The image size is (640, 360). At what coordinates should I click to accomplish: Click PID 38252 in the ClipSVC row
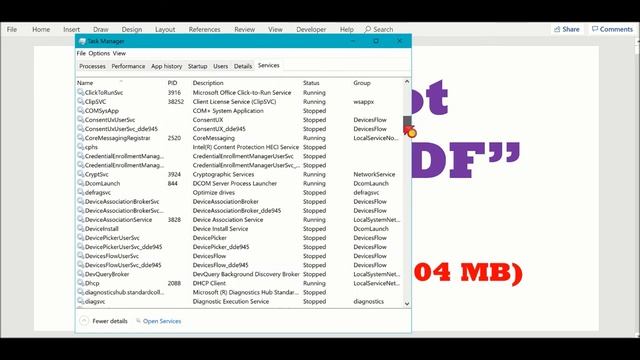tap(176, 102)
